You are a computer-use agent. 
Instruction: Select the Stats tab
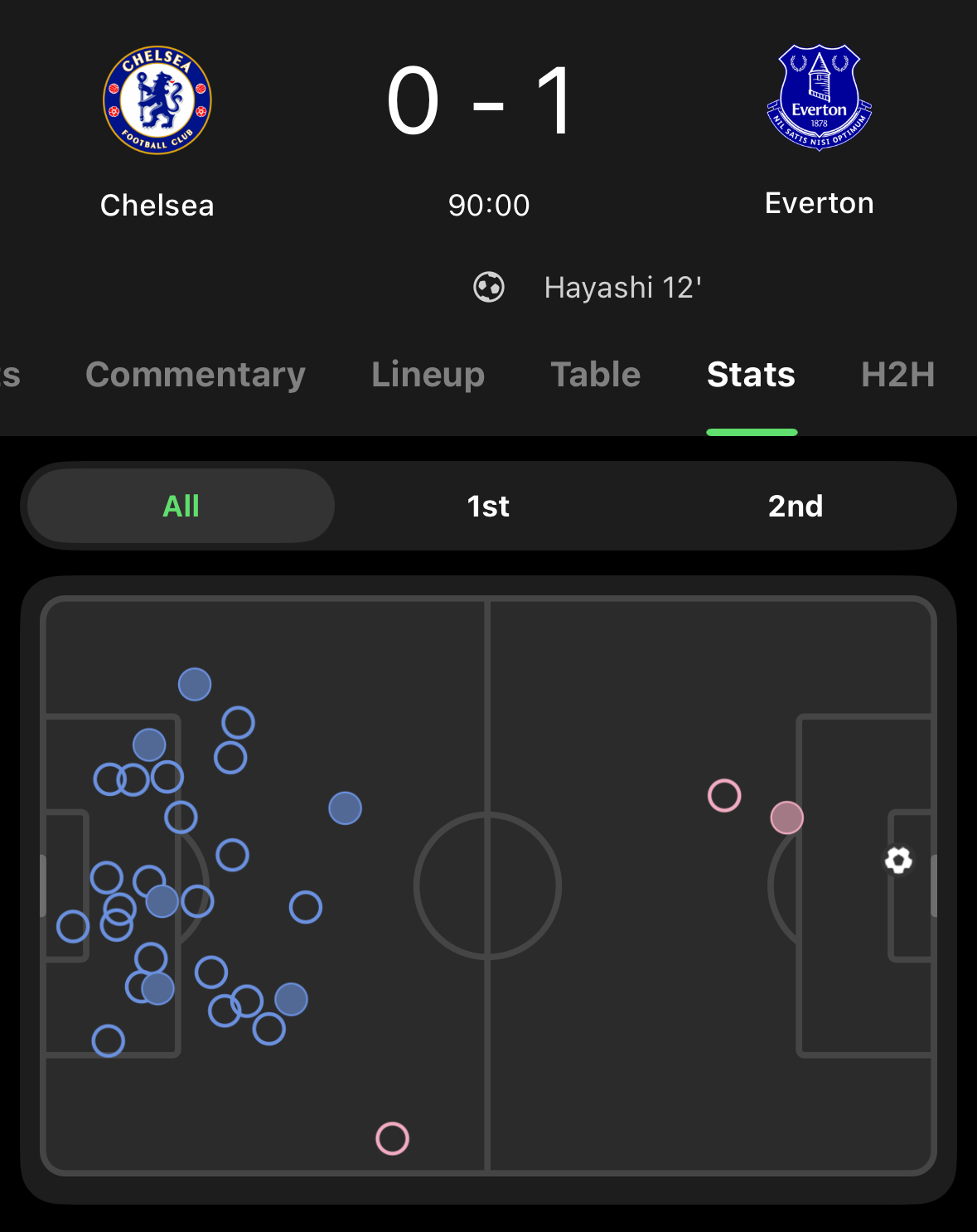pyautogui.click(x=751, y=375)
